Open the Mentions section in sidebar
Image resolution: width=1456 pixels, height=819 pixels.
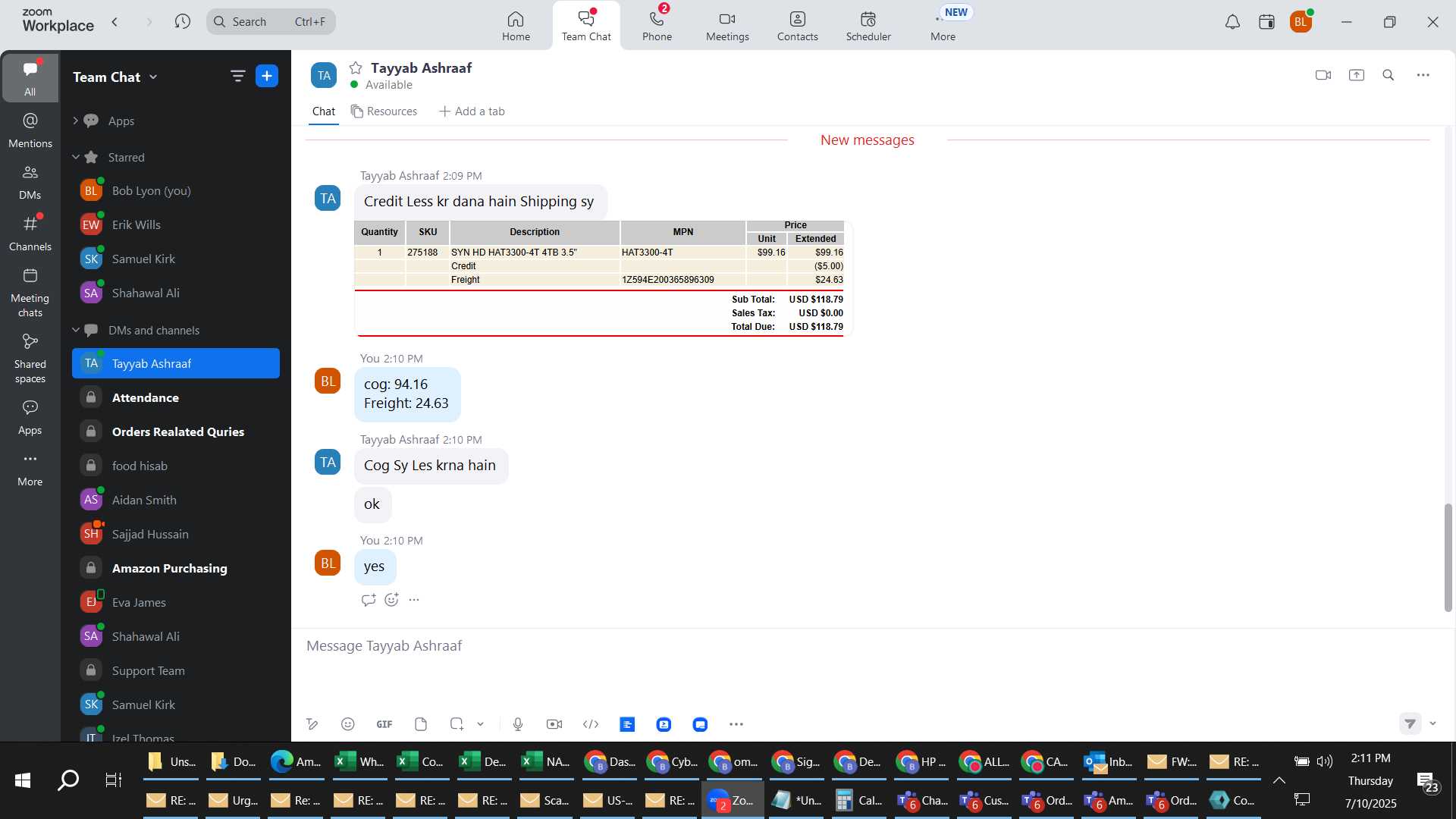(30, 130)
